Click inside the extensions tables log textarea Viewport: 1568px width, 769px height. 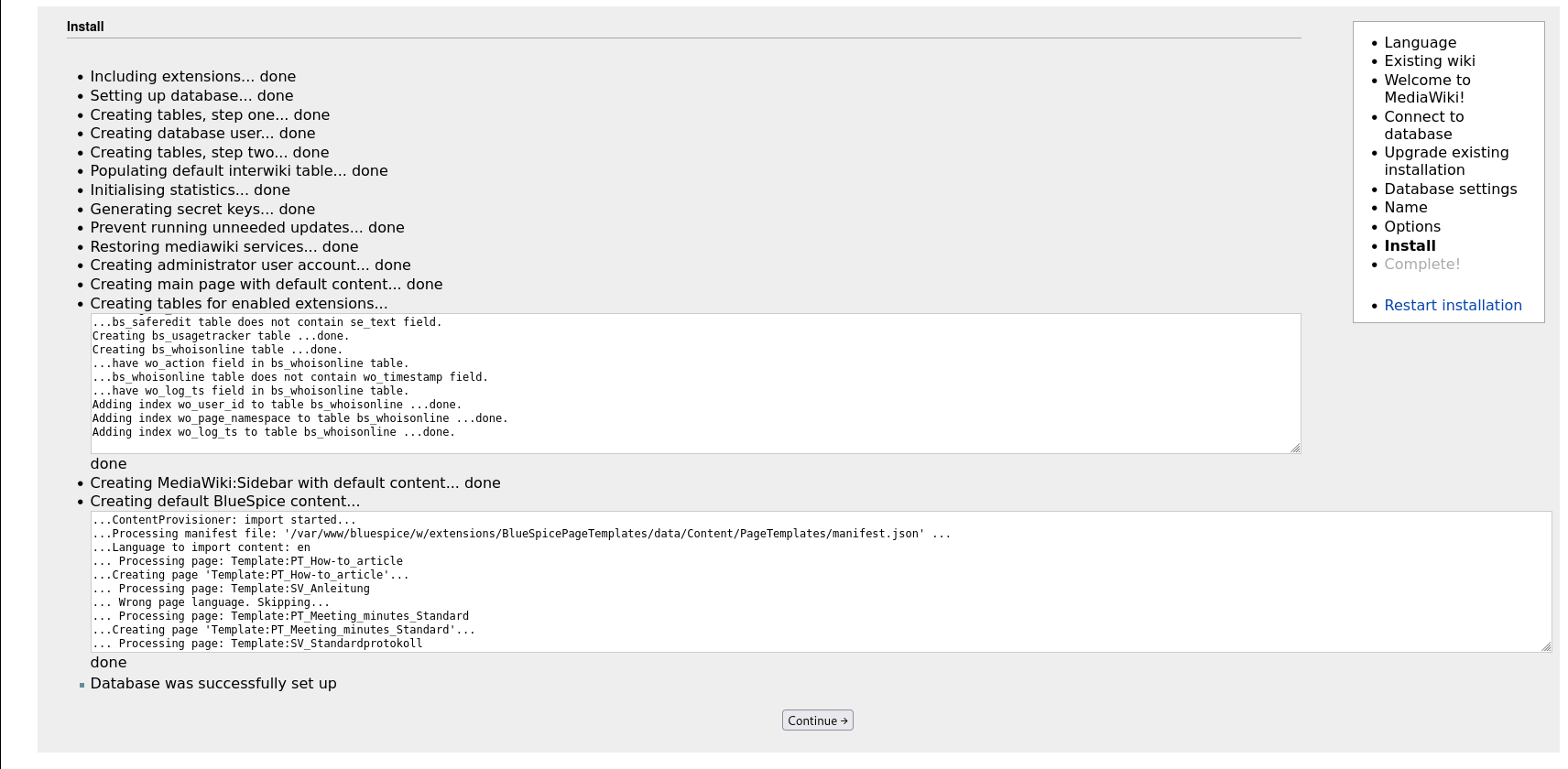click(695, 384)
